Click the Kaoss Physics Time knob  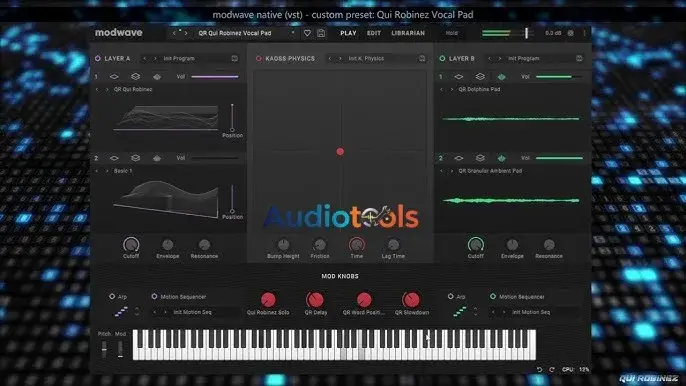357,245
